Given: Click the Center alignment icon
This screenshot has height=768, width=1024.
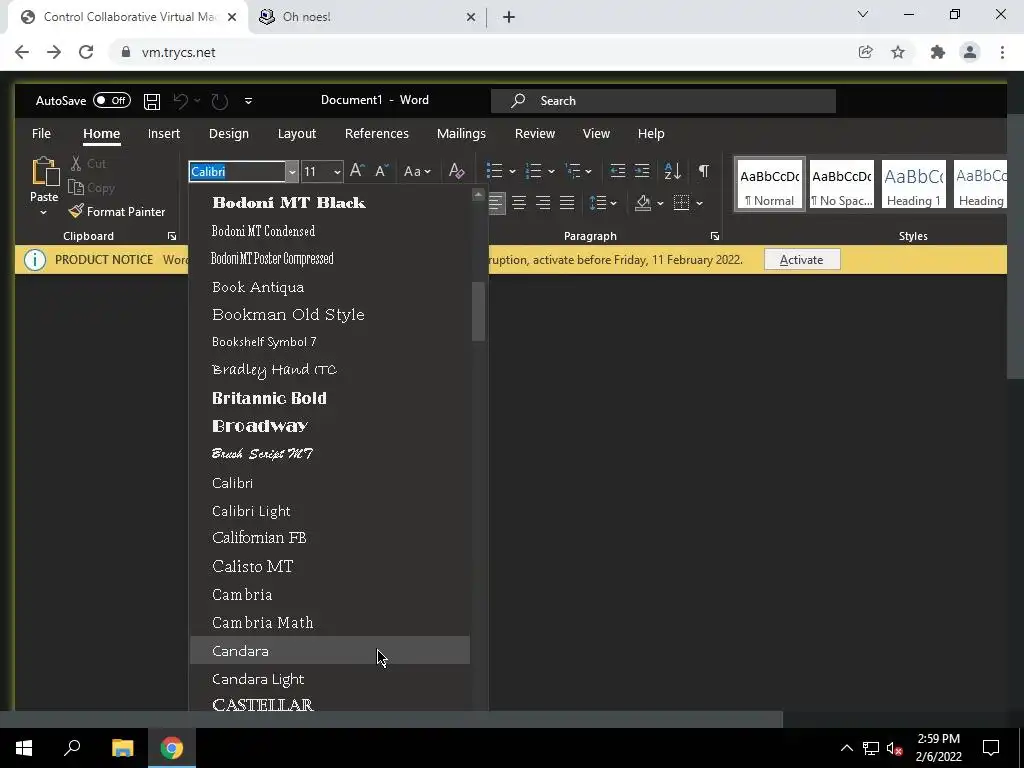Looking at the screenshot, I should pyautogui.click(x=519, y=203).
